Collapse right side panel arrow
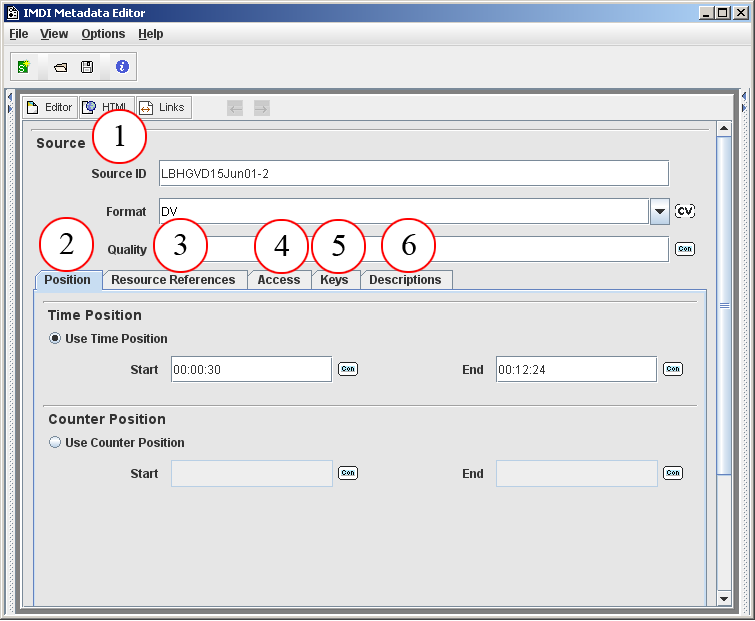Screen dimensions: 755x621 pyautogui.click(x=744, y=109)
